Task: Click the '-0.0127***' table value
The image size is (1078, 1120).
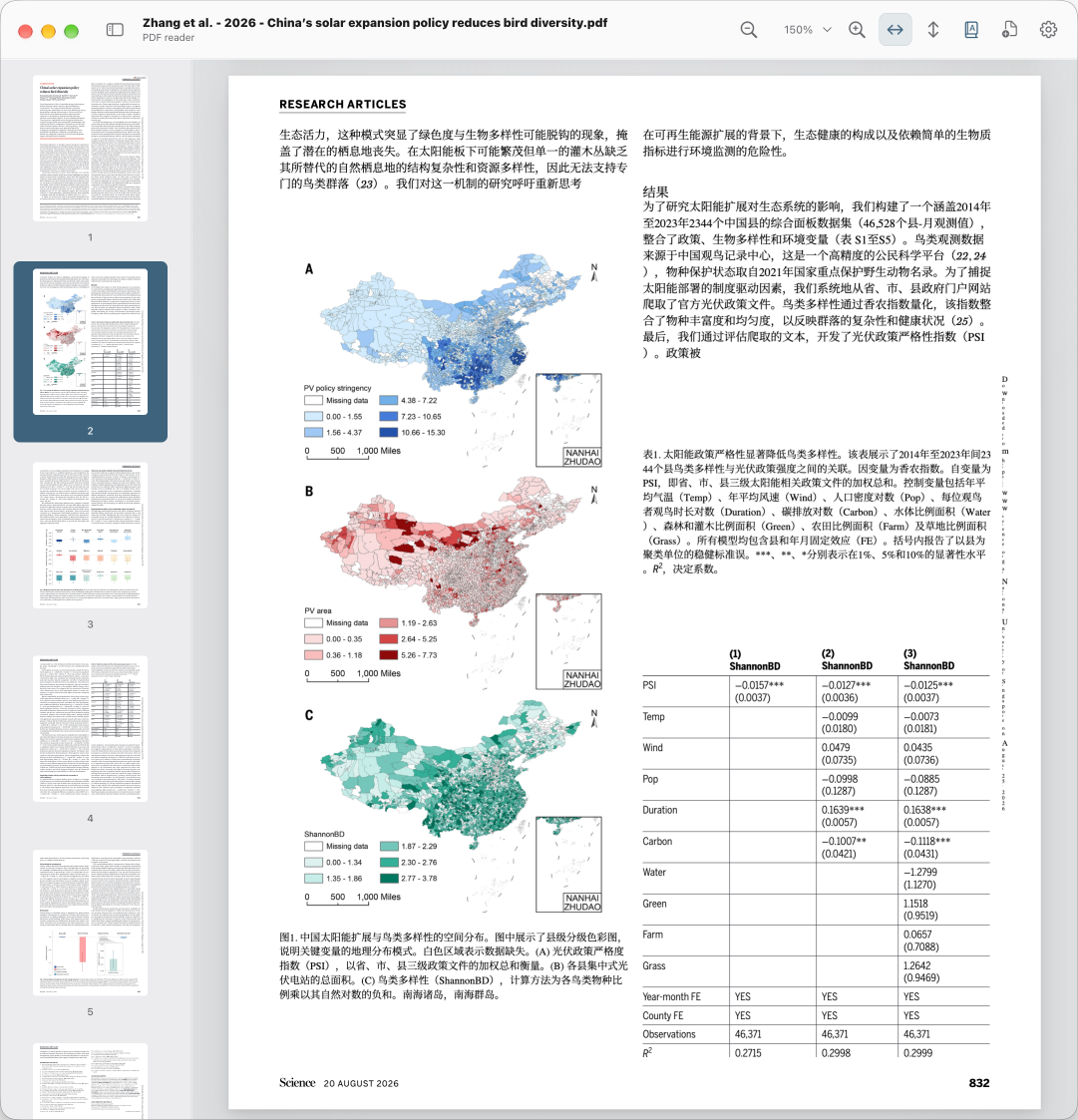Action: coord(846,685)
